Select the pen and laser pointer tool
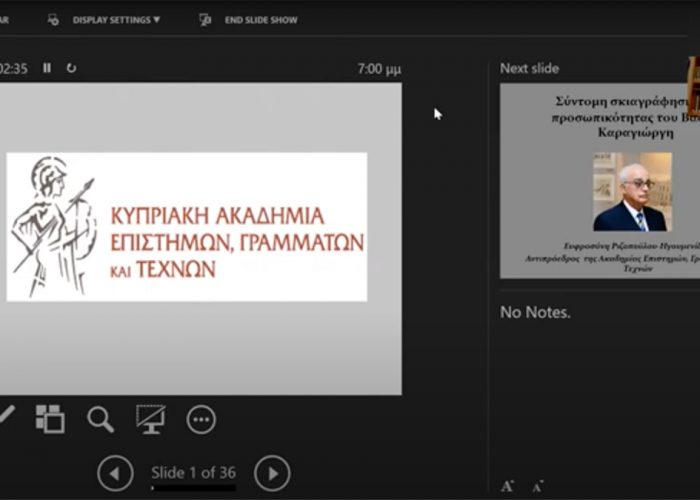Image resolution: width=700 pixels, height=500 pixels. tap(6, 415)
